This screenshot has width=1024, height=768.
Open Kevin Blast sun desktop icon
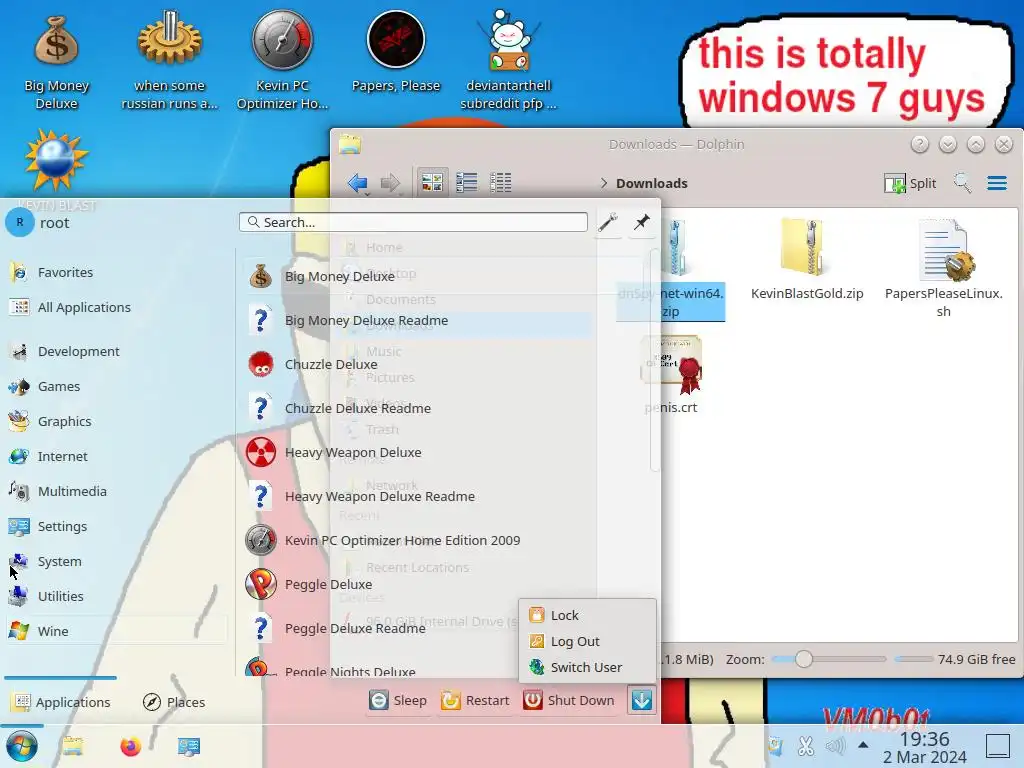tap(56, 160)
